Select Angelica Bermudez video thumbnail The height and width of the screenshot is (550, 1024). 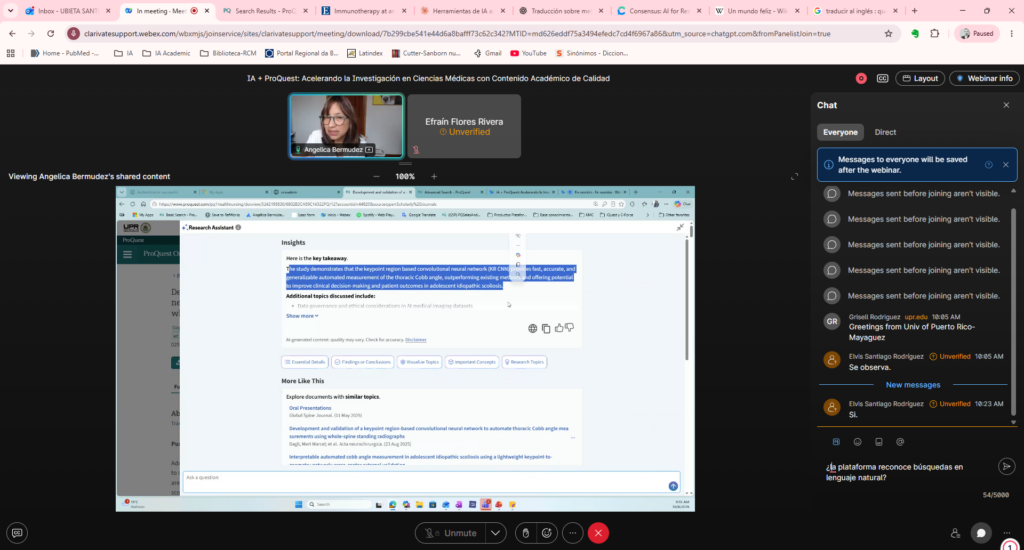tap(346, 126)
